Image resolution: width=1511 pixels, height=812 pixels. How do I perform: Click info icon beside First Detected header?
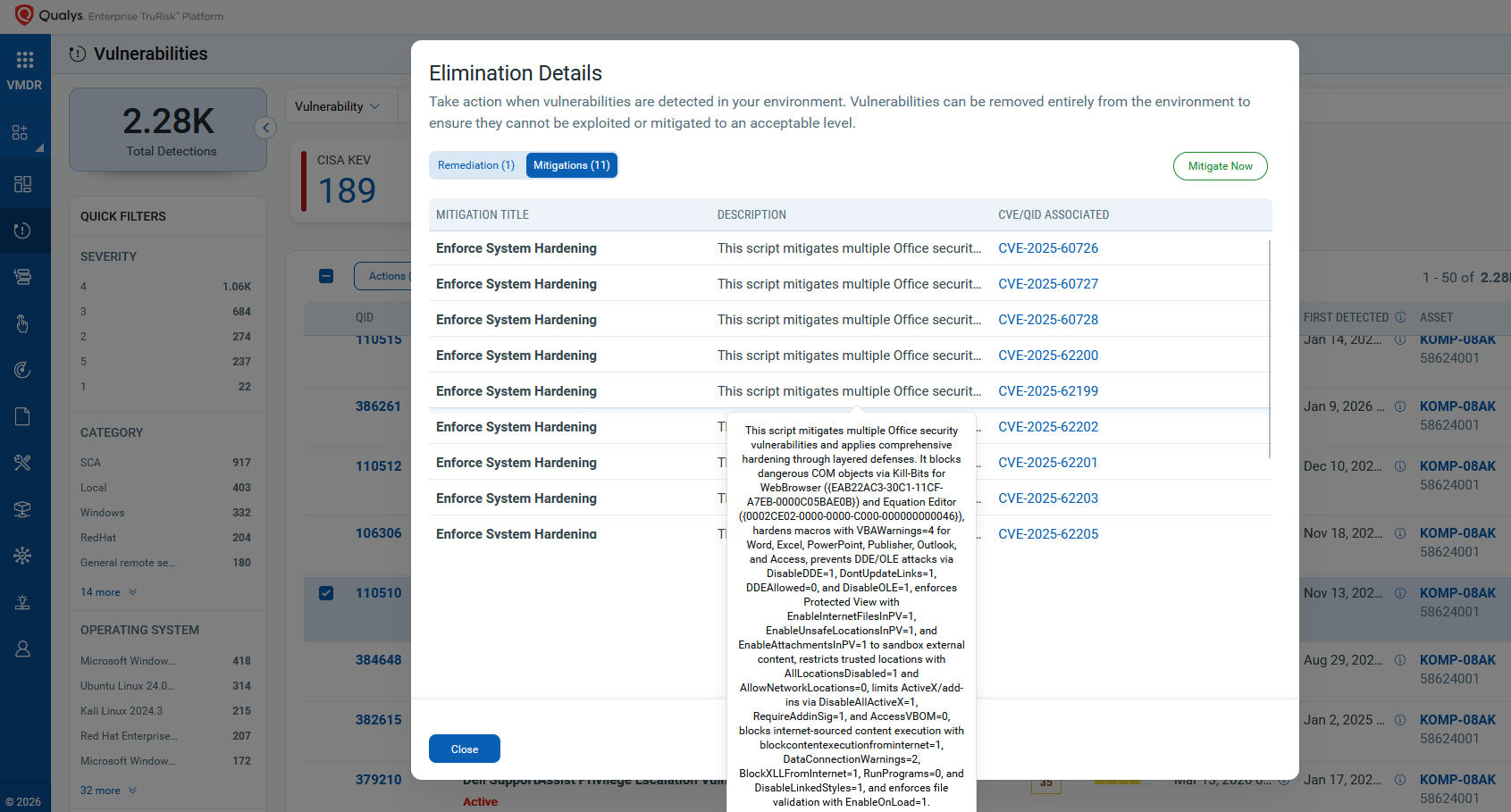1400,317
